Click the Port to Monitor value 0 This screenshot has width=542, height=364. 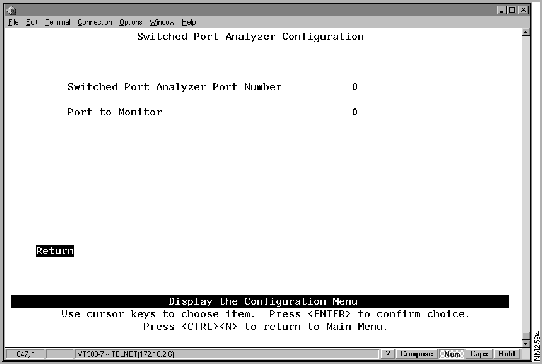point(355,112)
